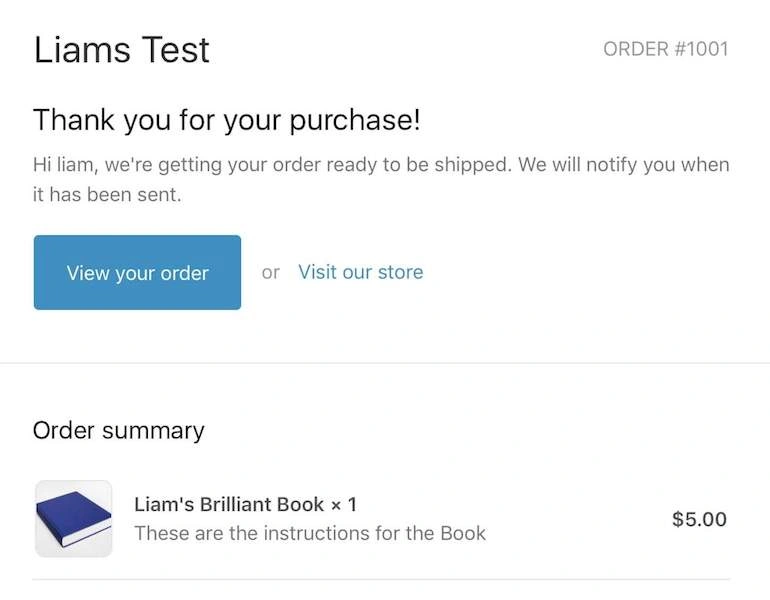Click the "Thank you for your purchase!" heading

click(x=227, y=120)
